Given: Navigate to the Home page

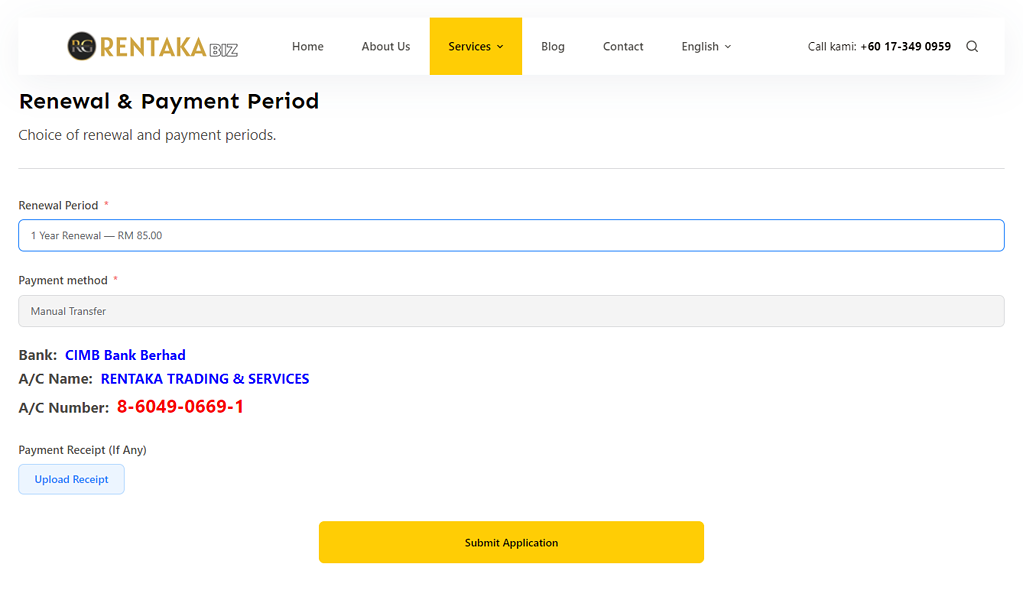Looking at the screenshot, I should click(307, 46).
